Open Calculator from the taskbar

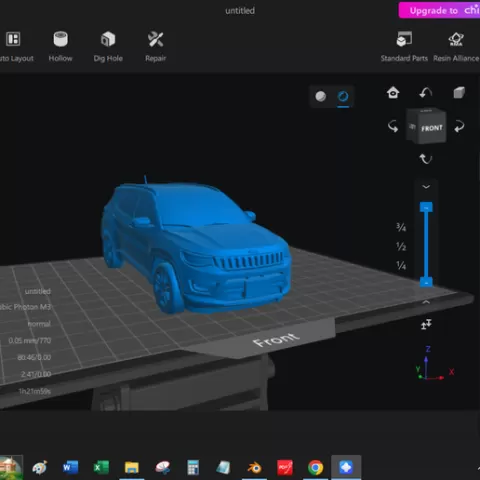193,467
